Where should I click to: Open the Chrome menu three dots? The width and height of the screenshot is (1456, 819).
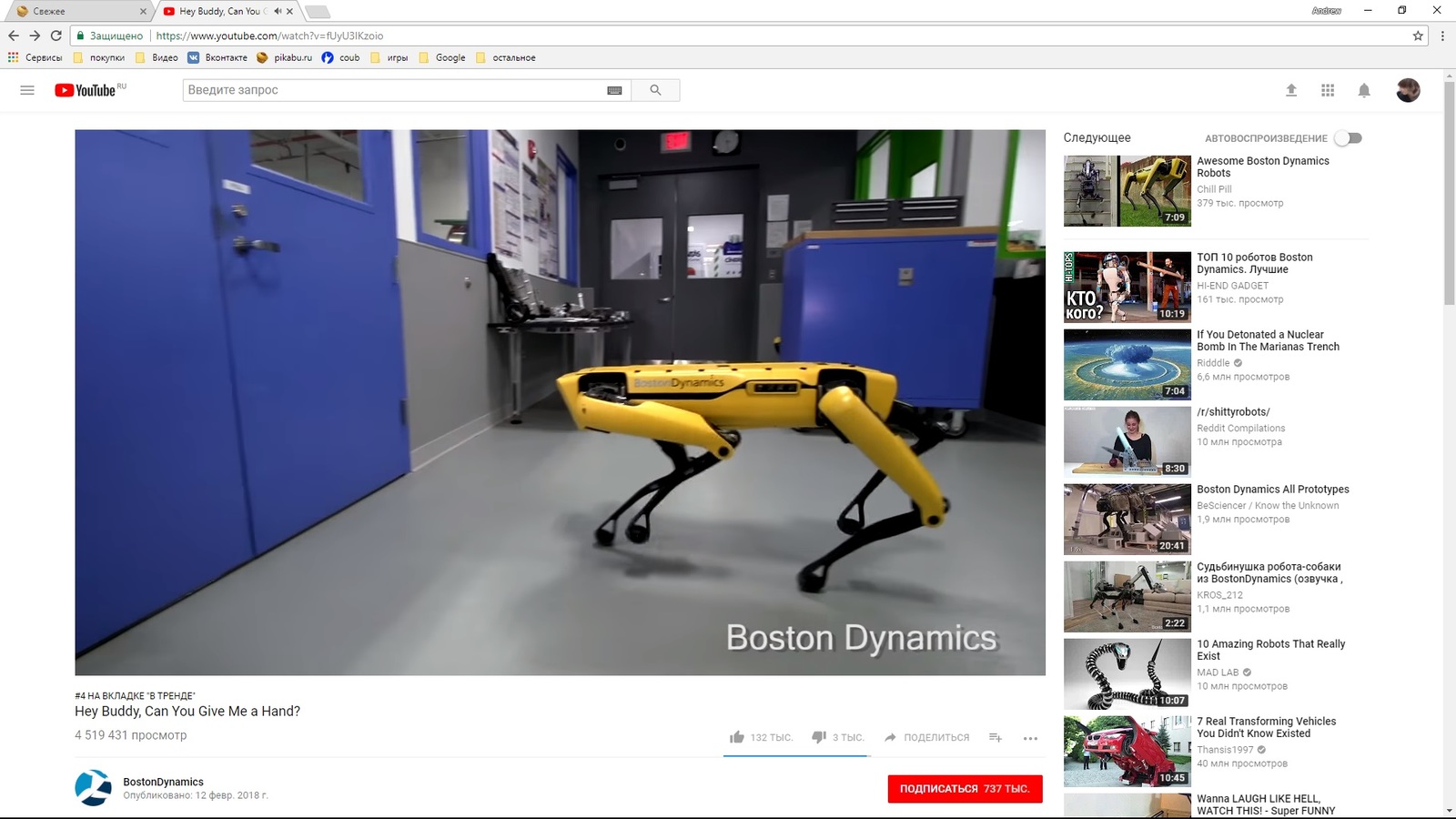pyautogui.click(x=1441, y=35)
